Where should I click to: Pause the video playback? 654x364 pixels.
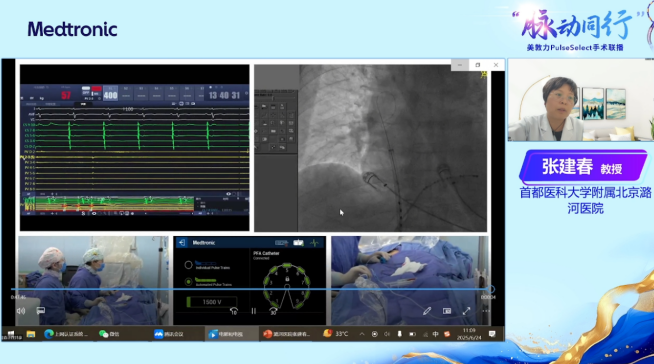click(x=254, y=311)
